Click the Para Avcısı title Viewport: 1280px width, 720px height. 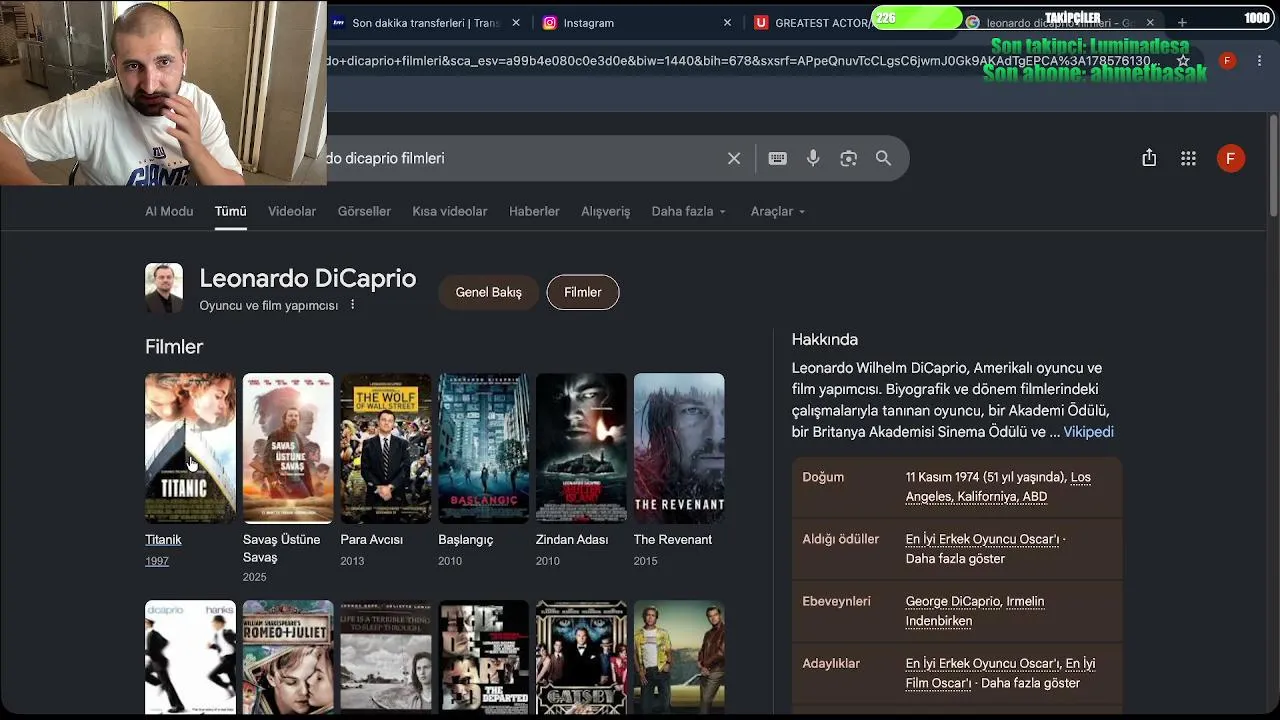(371, 539)
